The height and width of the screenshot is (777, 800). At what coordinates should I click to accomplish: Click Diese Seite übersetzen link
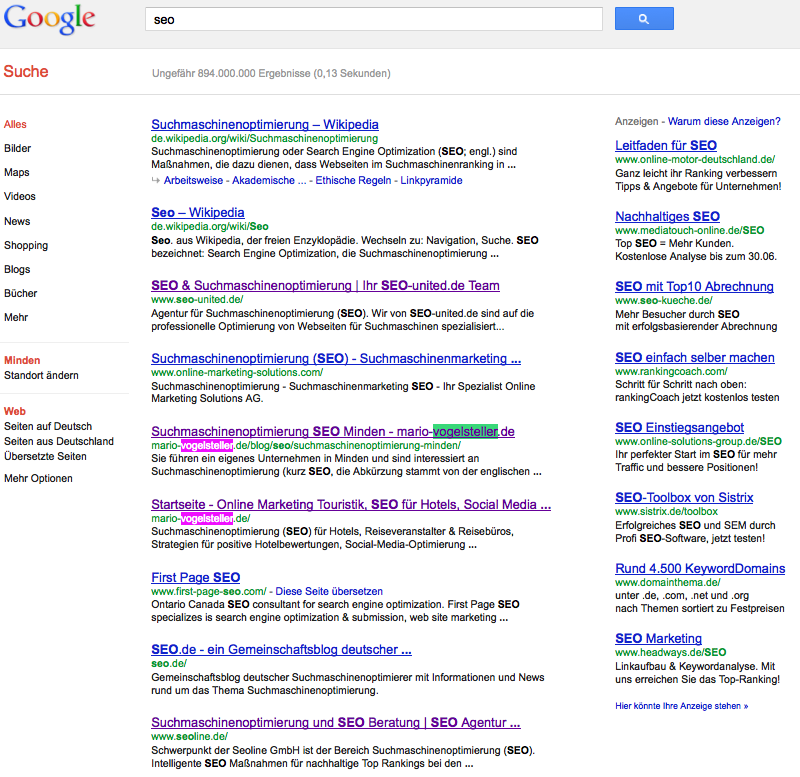pos(329,591)
